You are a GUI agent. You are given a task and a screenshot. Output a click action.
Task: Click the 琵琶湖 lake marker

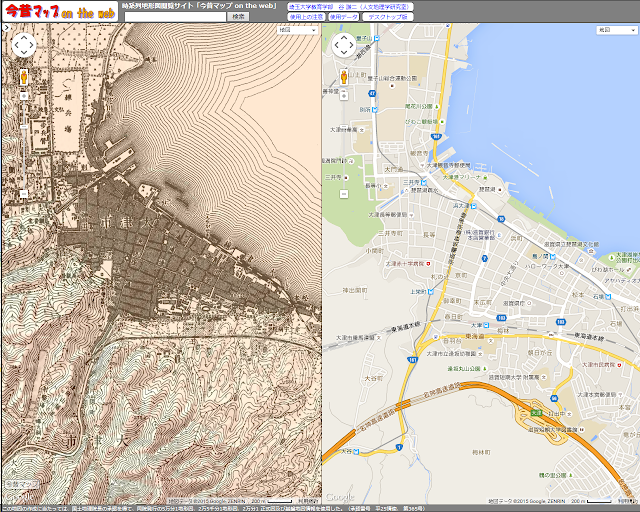click(500, 190)
